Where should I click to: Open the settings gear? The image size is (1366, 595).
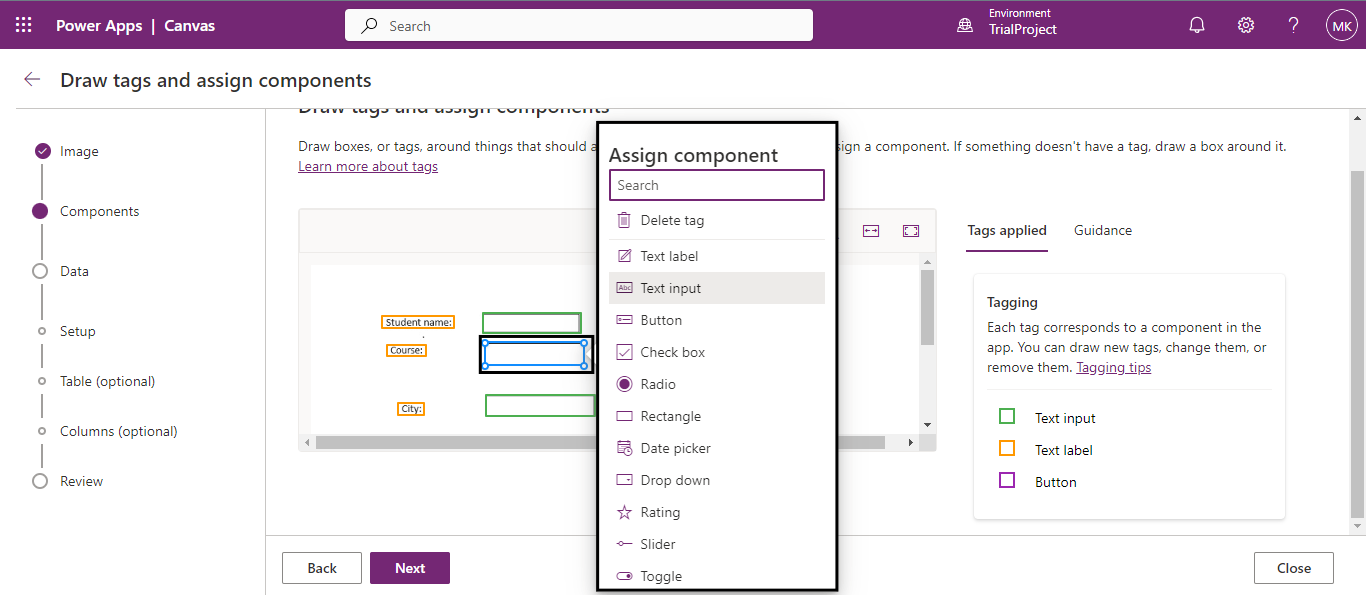click(1246, 25)
